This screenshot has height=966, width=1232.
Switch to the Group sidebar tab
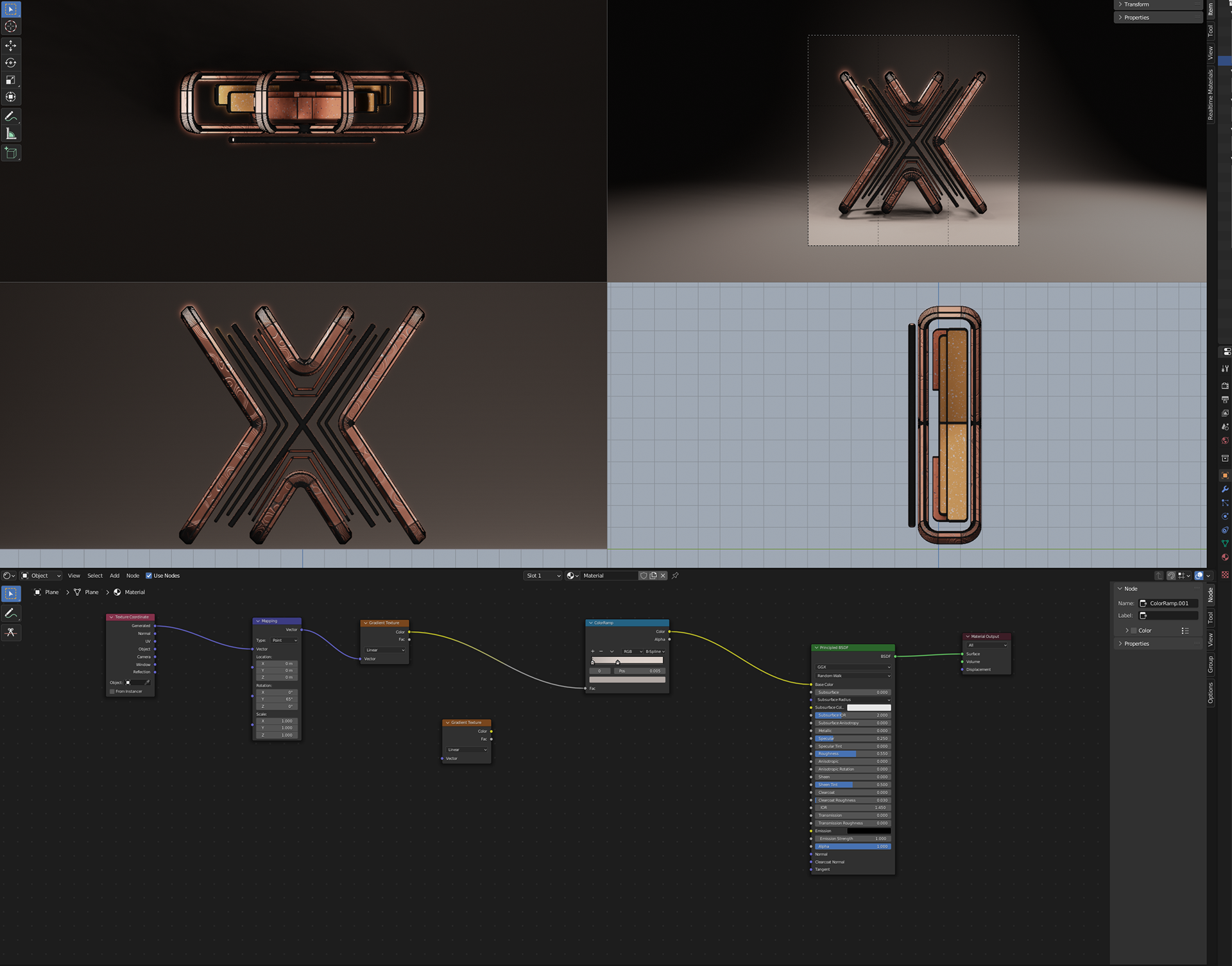[1211, 664]
